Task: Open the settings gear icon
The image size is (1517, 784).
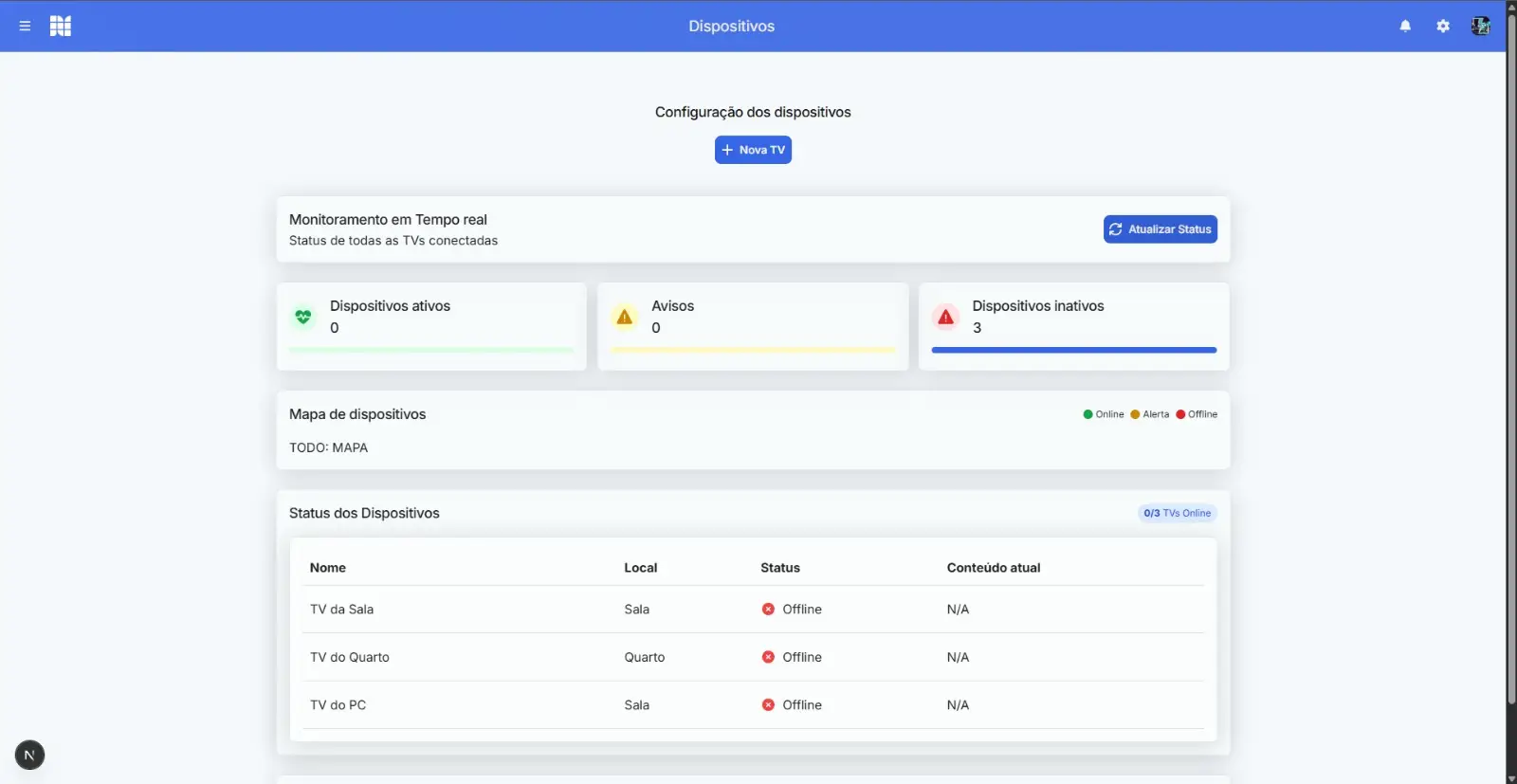Action: [x=1443, y=27]
